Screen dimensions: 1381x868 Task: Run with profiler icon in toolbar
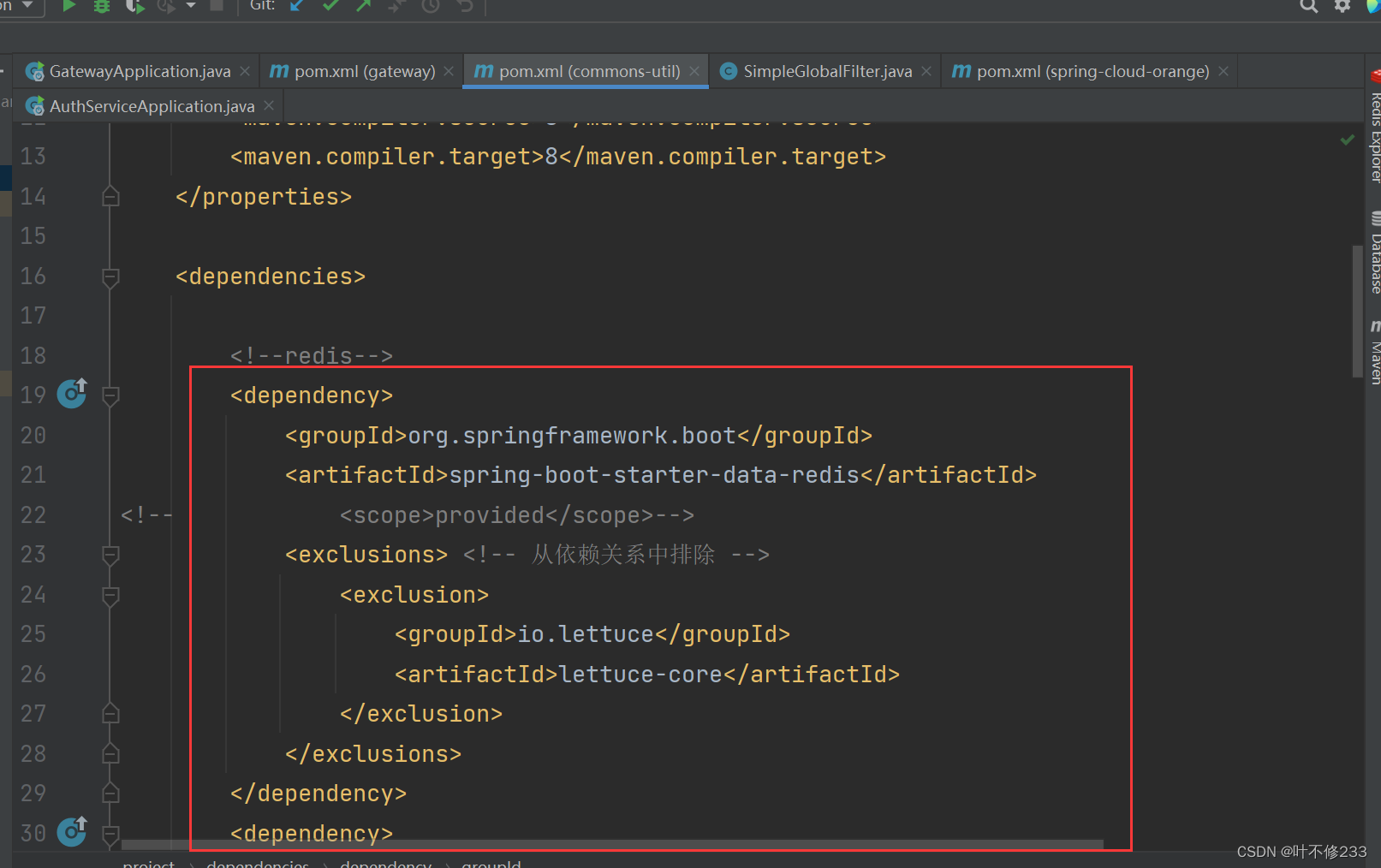point(166,6)
